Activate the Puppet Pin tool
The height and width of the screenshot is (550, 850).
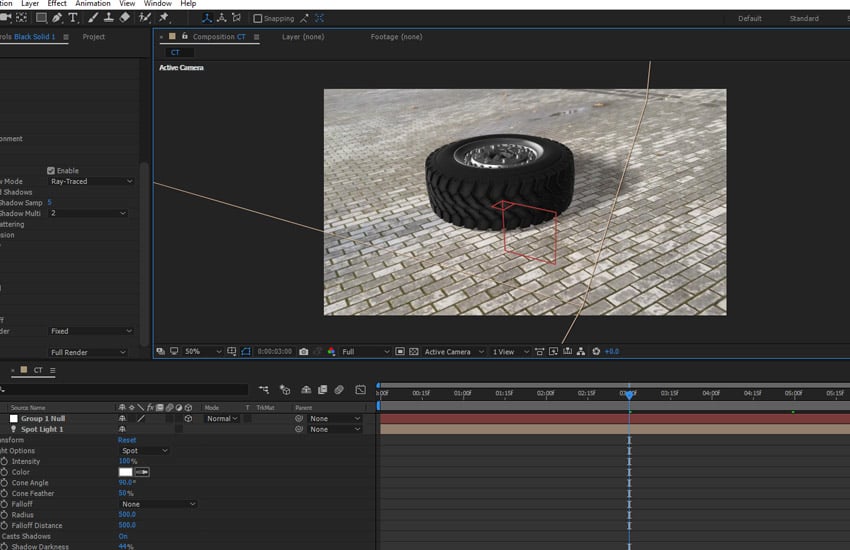[164, 18]
